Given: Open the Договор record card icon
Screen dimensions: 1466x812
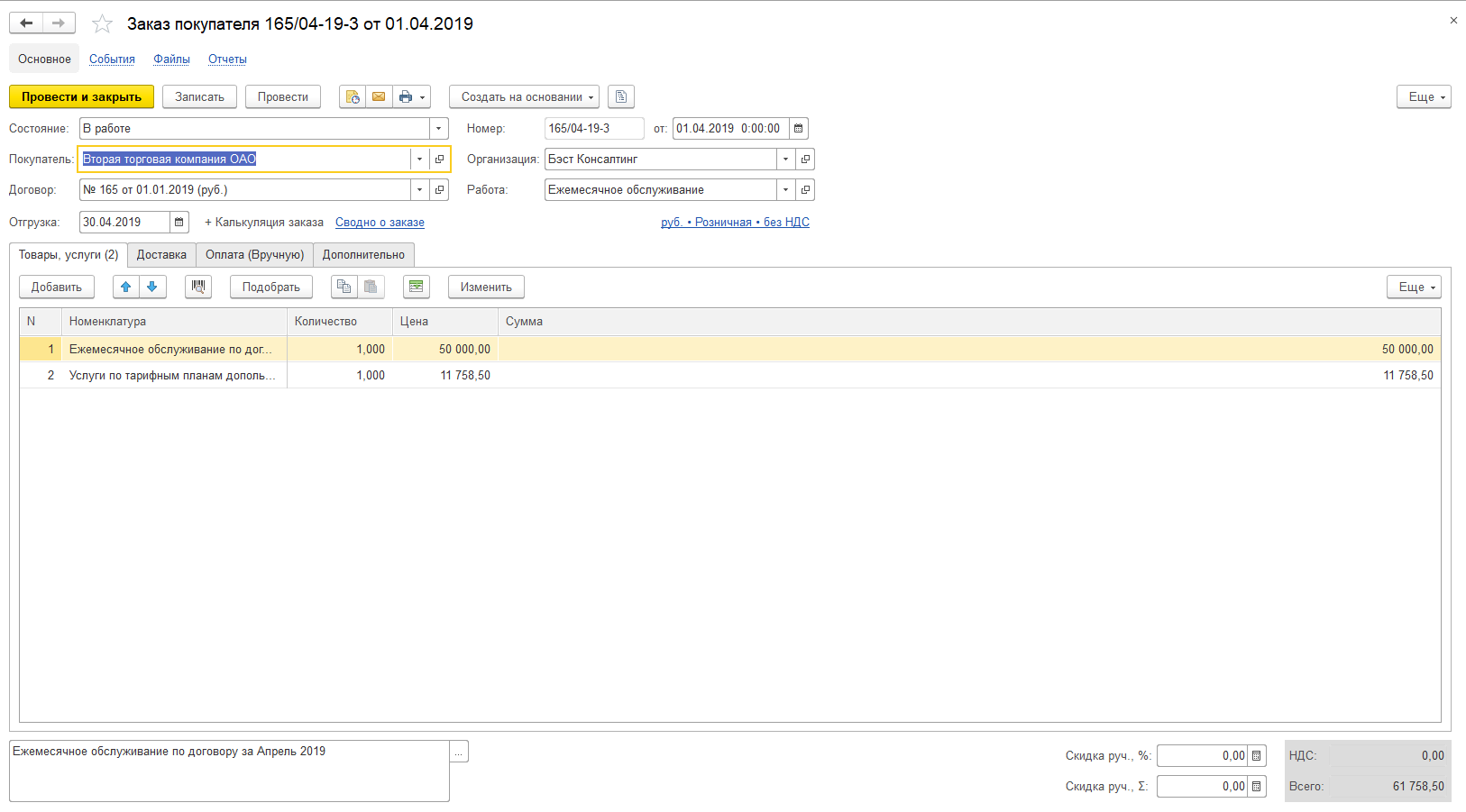Looking at the screenshot, I should [439, 190].
